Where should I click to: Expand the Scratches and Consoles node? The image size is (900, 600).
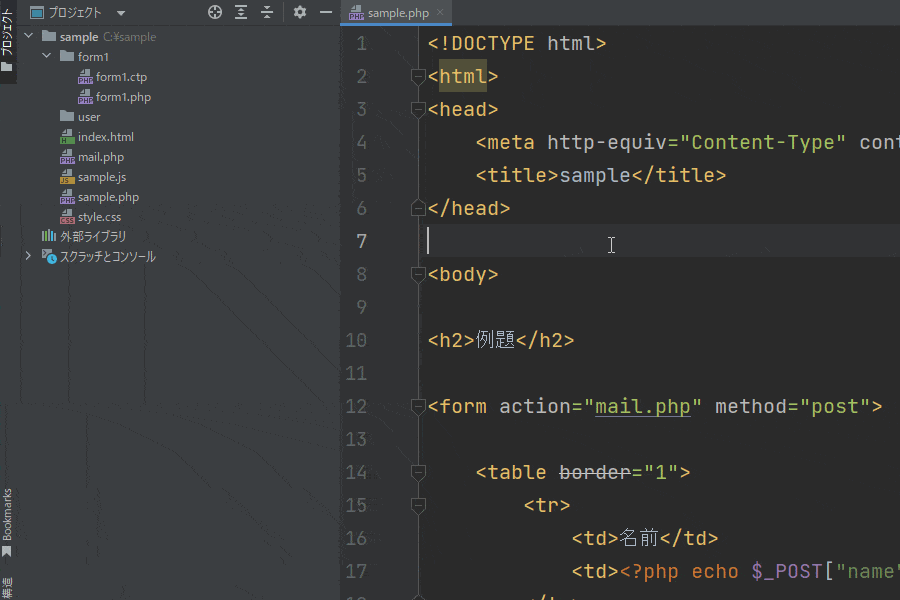point(28,257)
